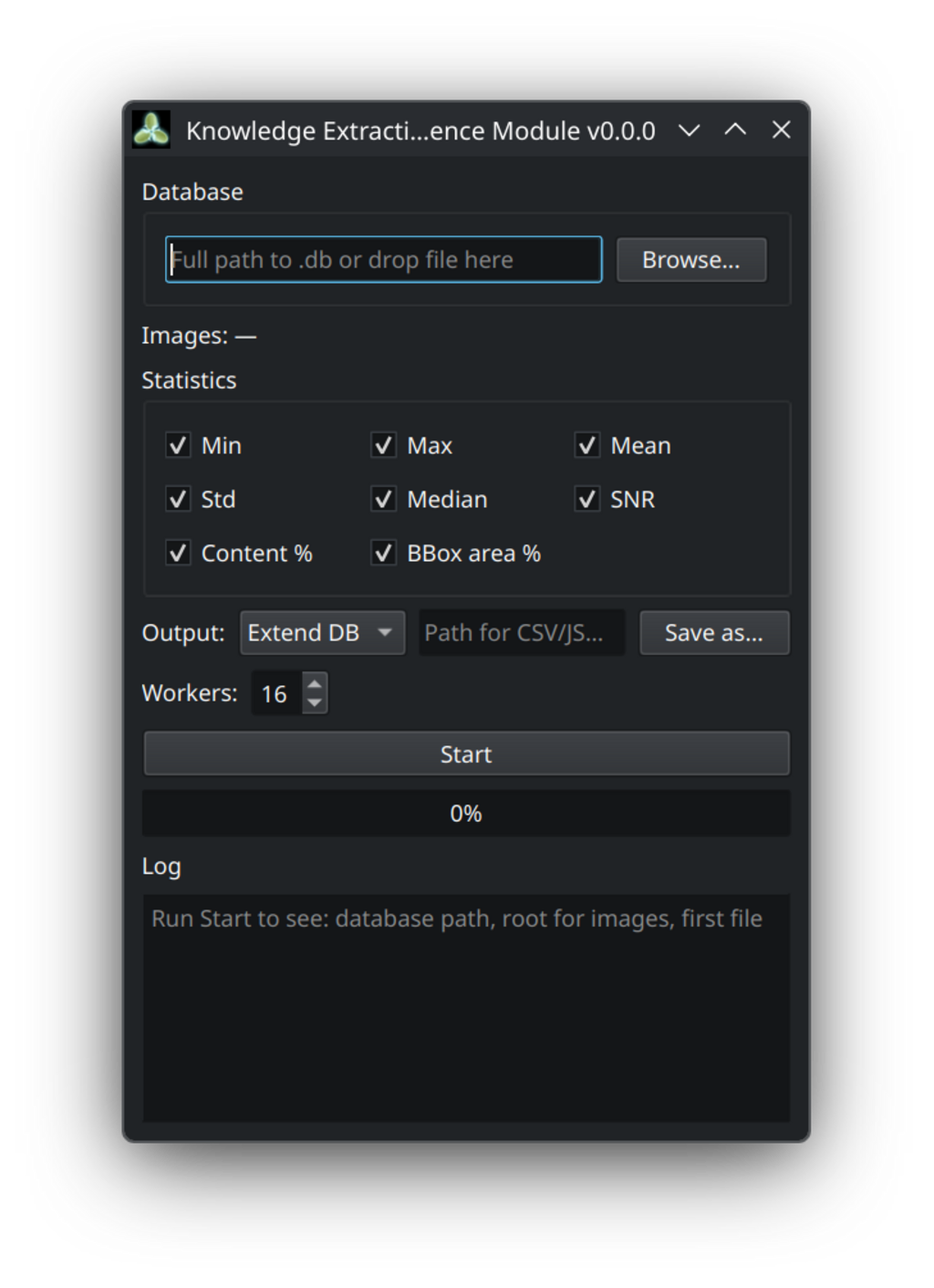This screenshot has height=1288, width=934.
Task: Focus the database path input field
Action: point(383,260)
